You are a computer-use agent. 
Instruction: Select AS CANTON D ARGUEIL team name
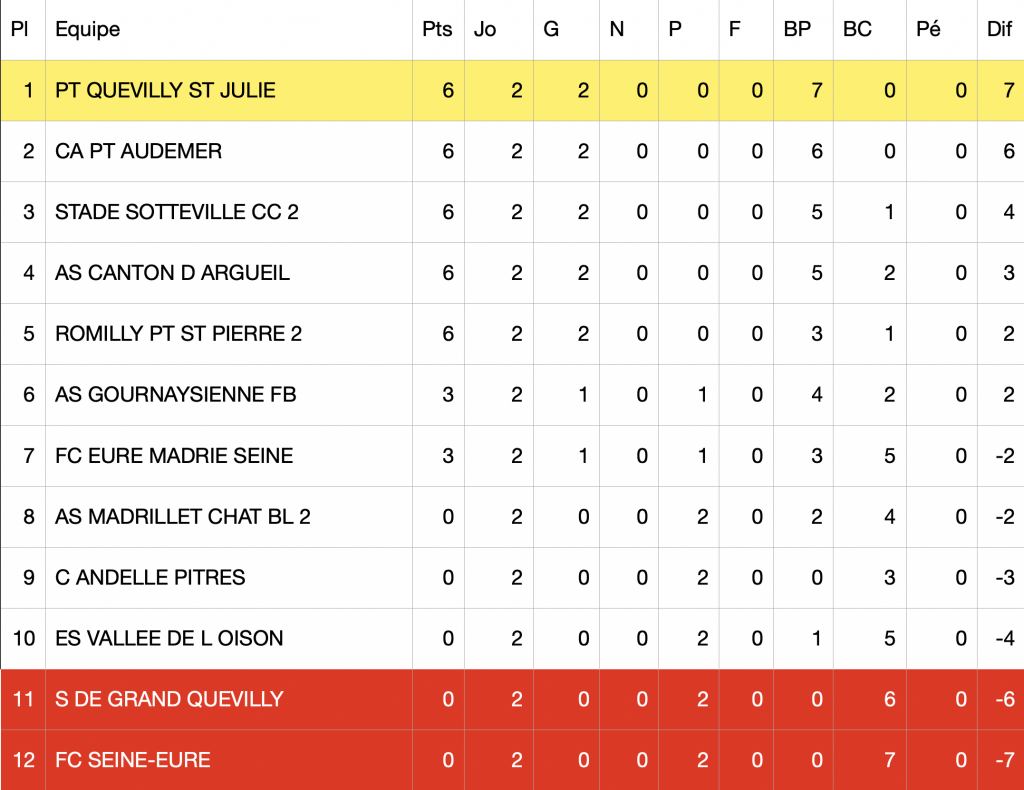(x=172, y=273)
